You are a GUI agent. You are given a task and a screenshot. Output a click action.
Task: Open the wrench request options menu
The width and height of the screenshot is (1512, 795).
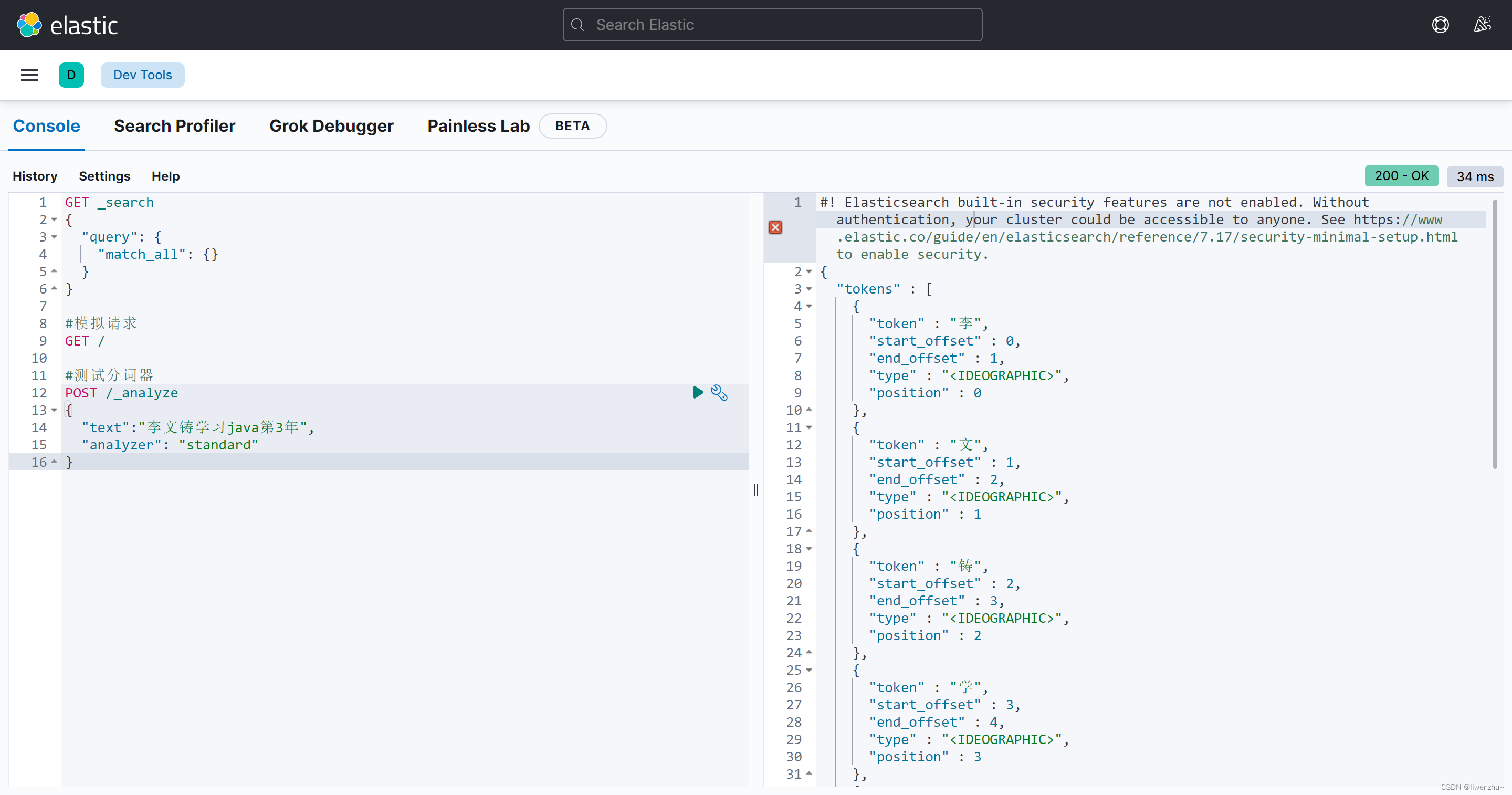pos(719,392)
